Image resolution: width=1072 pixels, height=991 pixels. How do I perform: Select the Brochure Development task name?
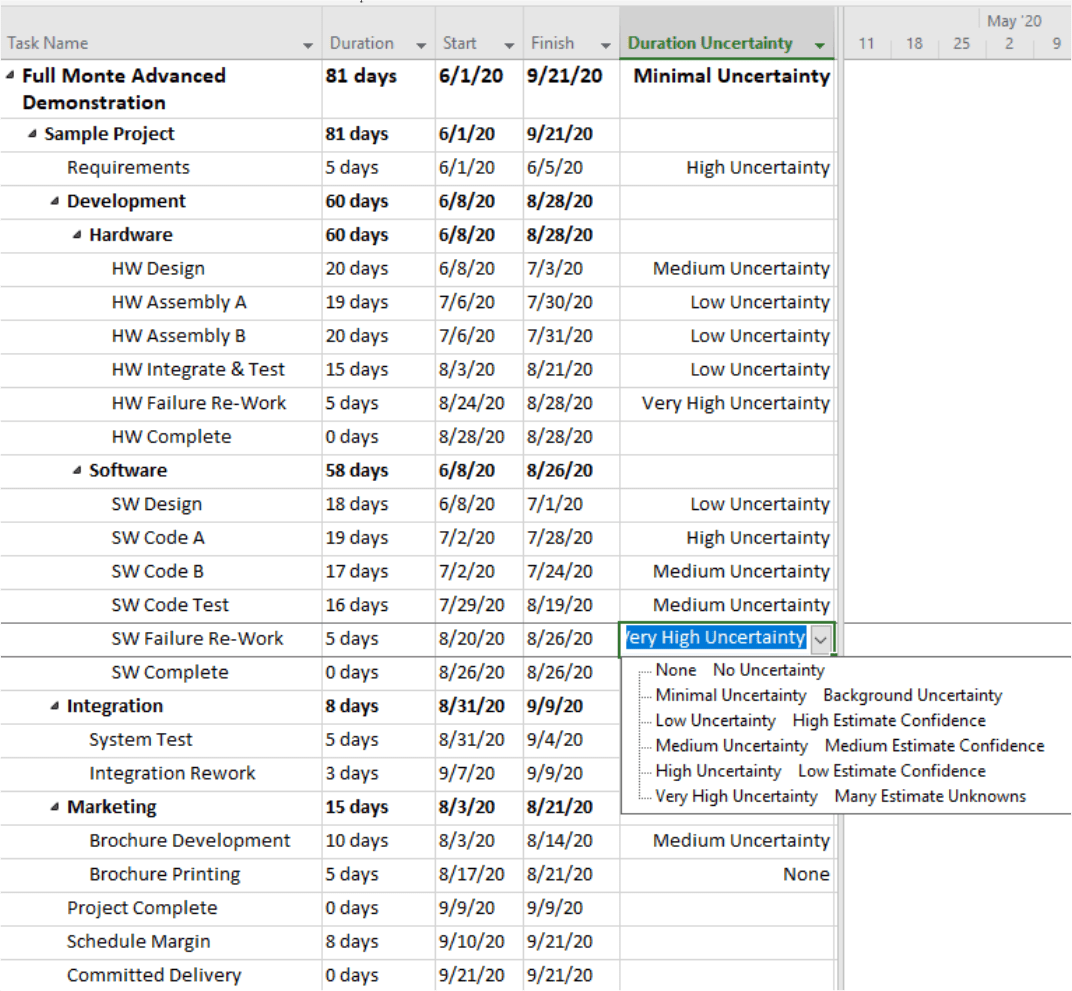189,841
